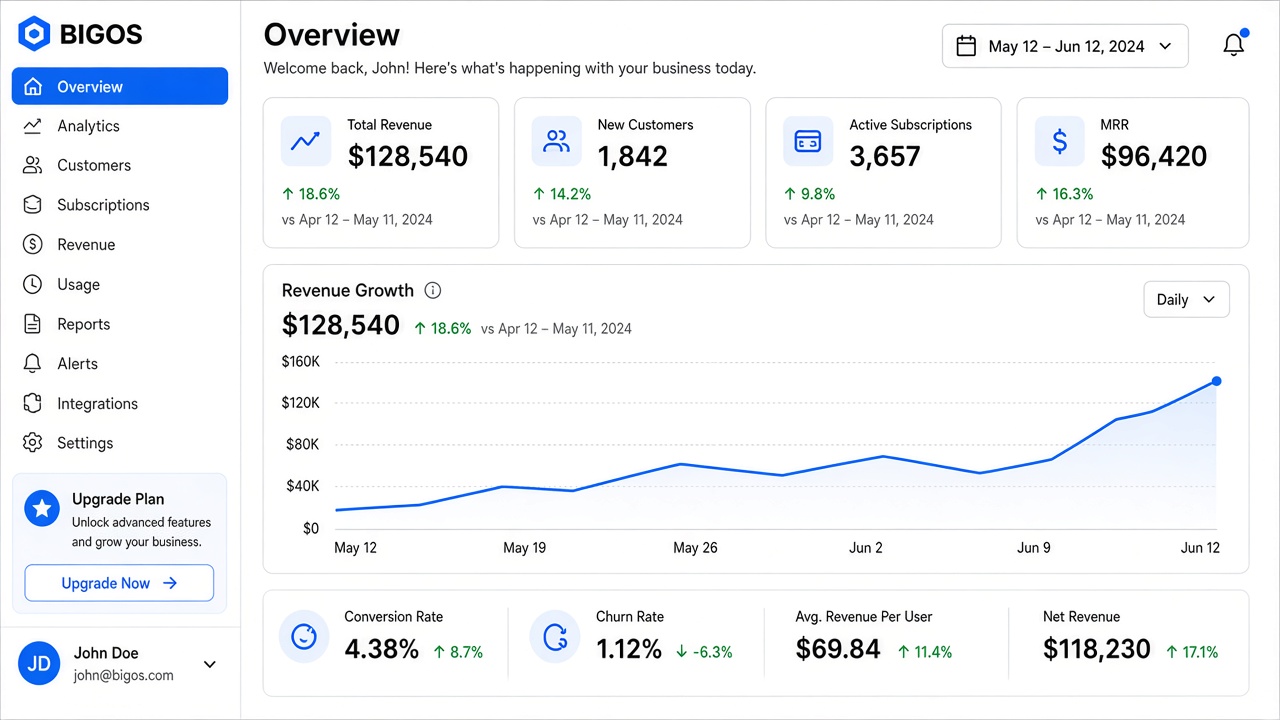Click the Usage clock sidebar icon
1280x720 pixels.
tap(33, 284)
